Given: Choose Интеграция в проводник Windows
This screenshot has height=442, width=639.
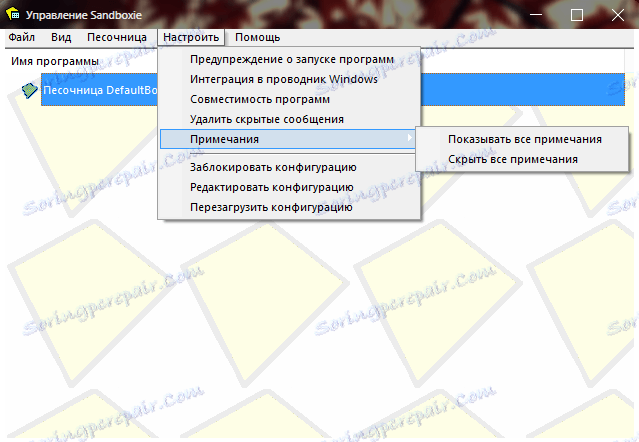Looking at the screenshot, I should pos(289,79).
